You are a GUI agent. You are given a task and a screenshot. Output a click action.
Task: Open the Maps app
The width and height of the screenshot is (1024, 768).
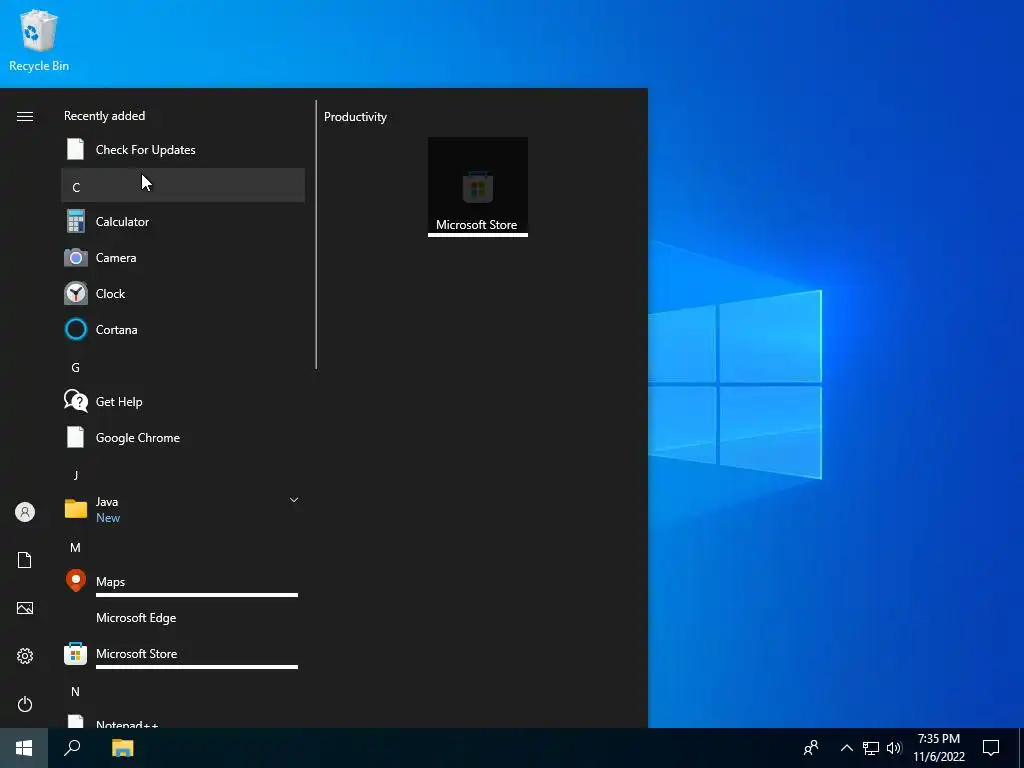pos(183,581)
